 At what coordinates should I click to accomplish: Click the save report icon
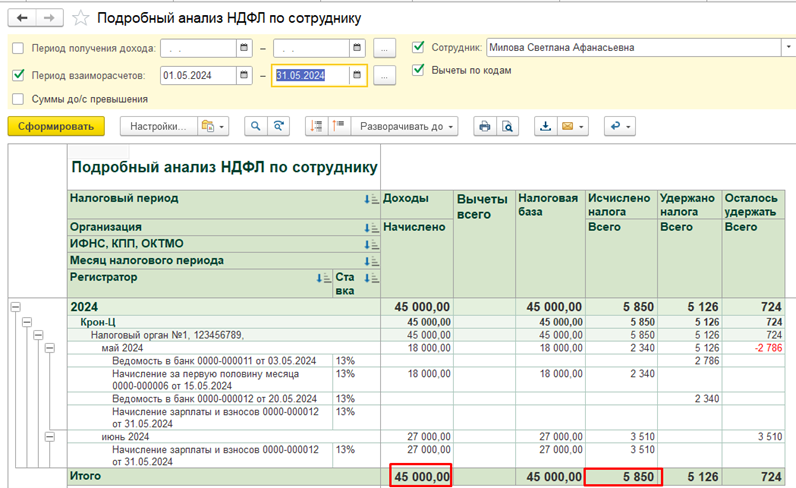click(x=545, y=127)
